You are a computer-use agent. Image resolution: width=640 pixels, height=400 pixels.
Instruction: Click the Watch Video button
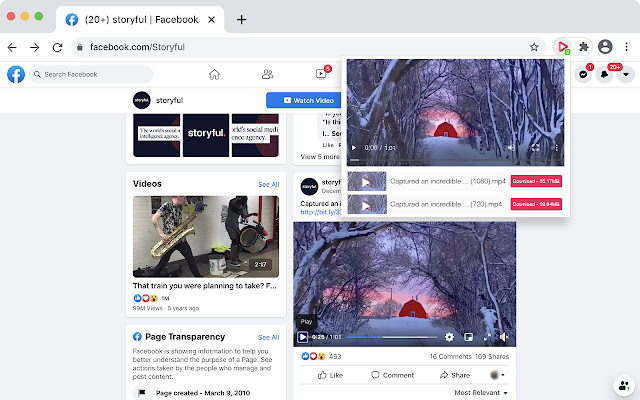[x=303, y=100]
